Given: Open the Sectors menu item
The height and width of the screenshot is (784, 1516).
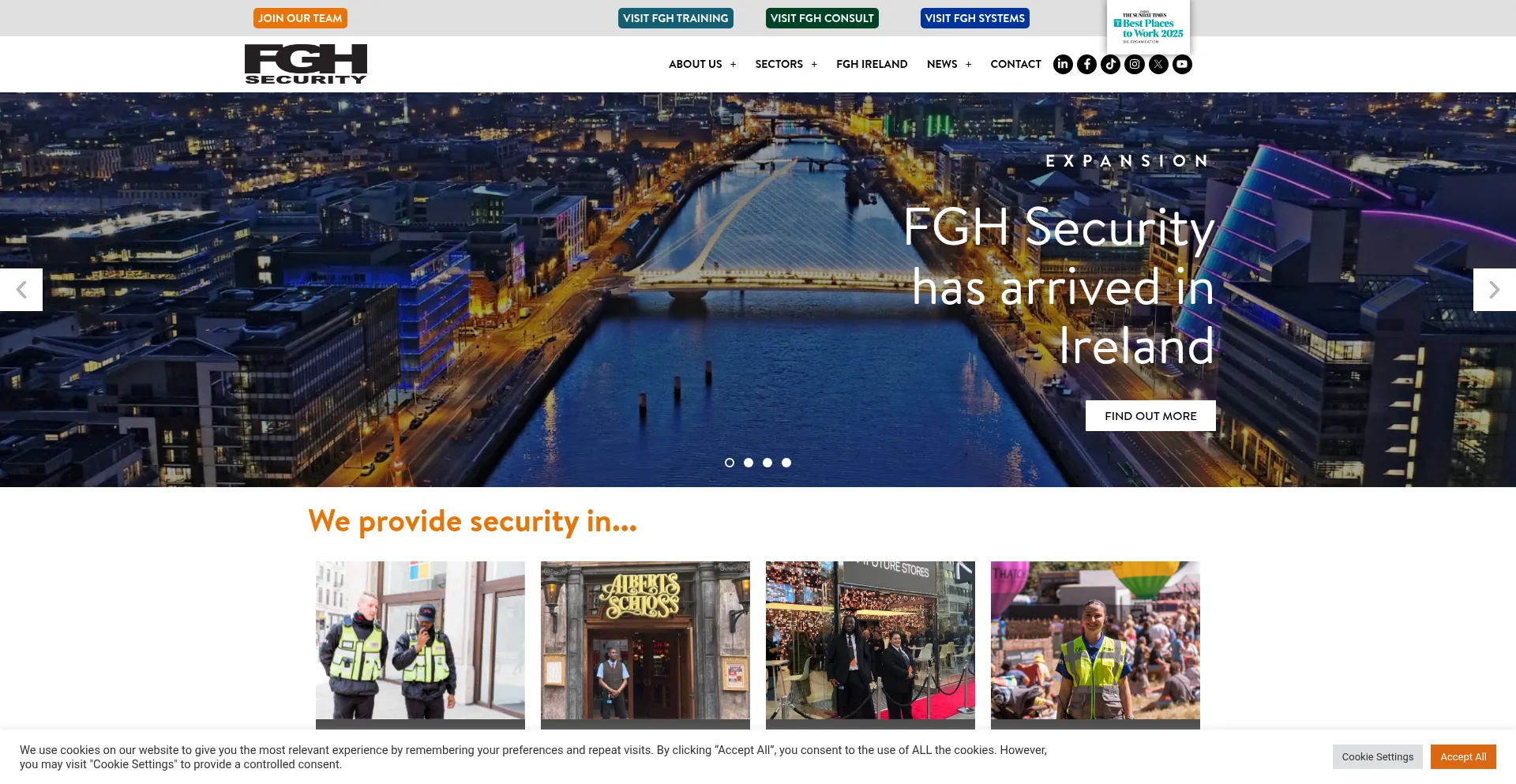Looking at the screenshot, I should 779,64.
